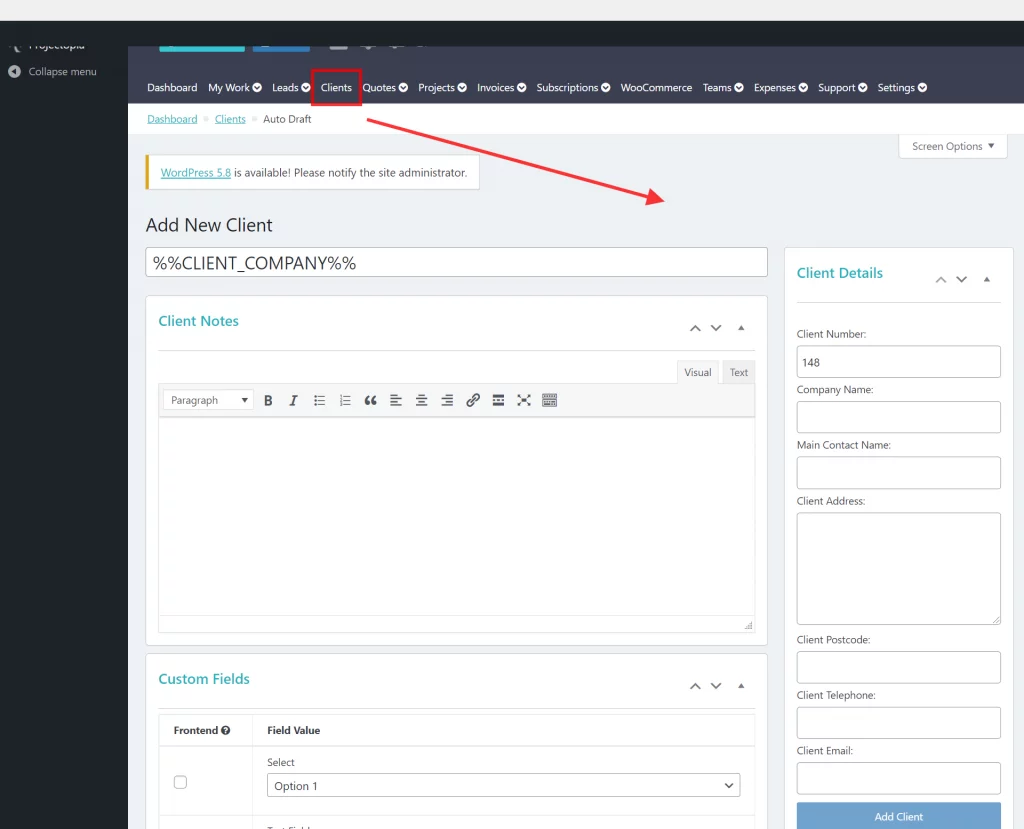1024x829 pixels.
Task: Move Custom Fields panel up
Action: (x=696, y=686)
